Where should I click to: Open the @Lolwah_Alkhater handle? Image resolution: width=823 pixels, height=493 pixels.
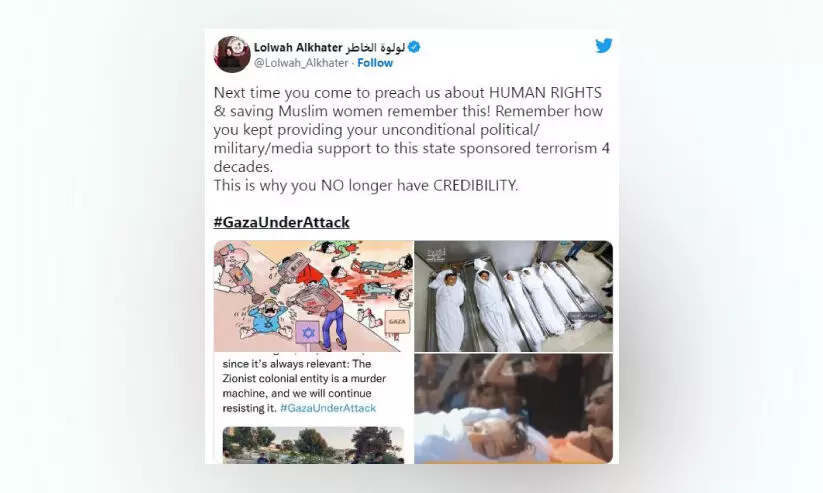click(x=301, y=63)
